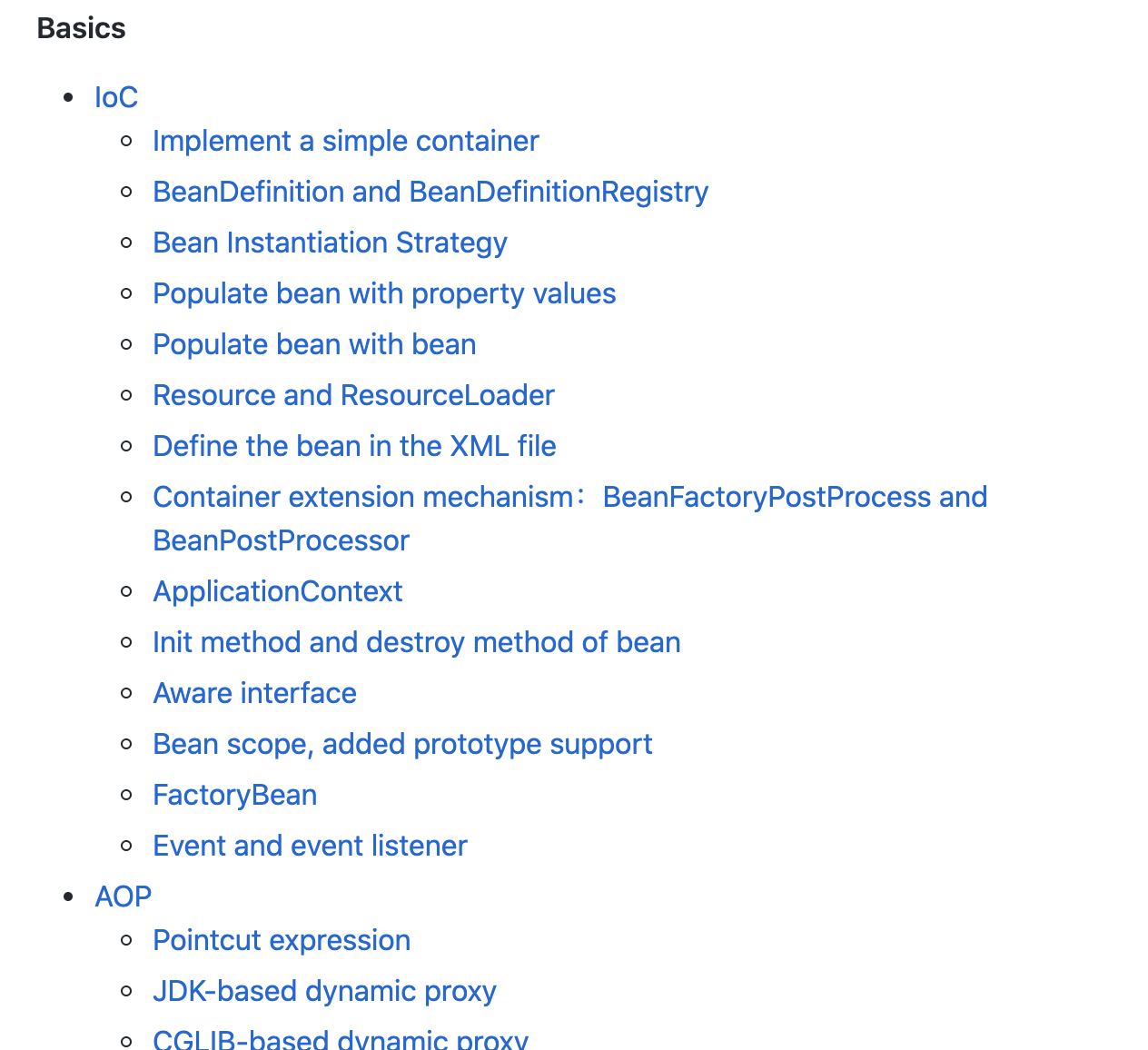This screenshot has width=1148, height=1050.
Task: Open the IoC link
Action: [116, 97]
